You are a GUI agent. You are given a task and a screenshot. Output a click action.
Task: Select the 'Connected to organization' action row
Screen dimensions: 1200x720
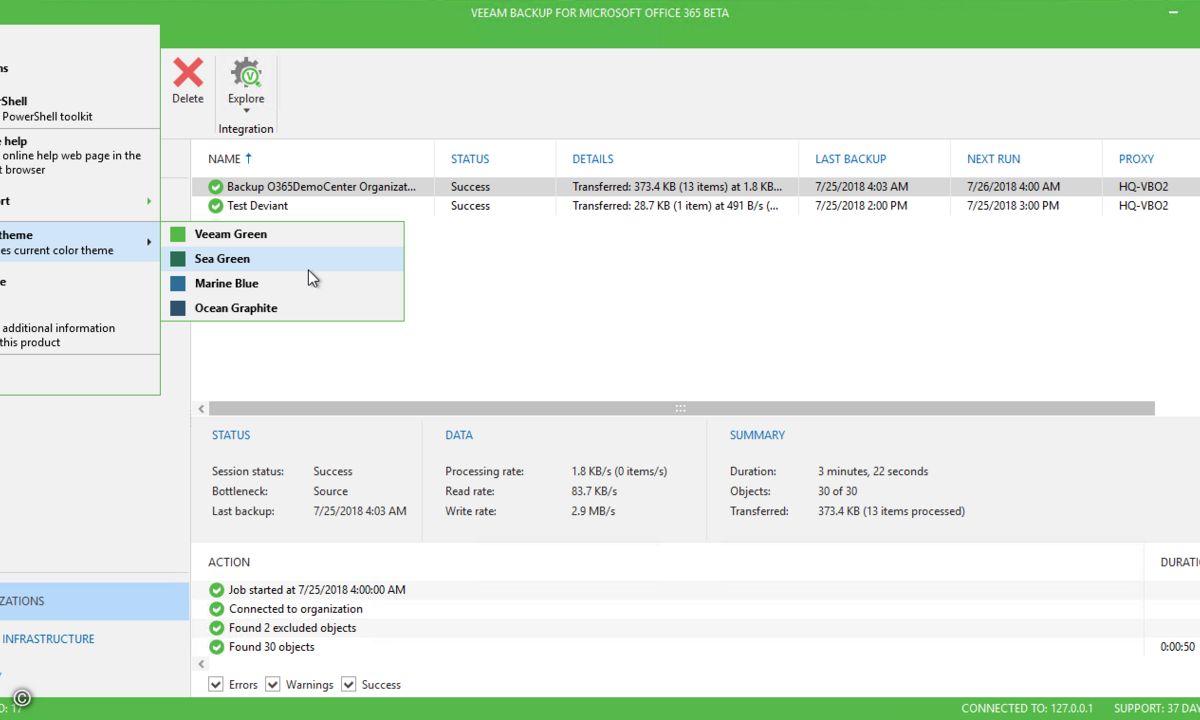pyautogui.click(x=696, y=609)
